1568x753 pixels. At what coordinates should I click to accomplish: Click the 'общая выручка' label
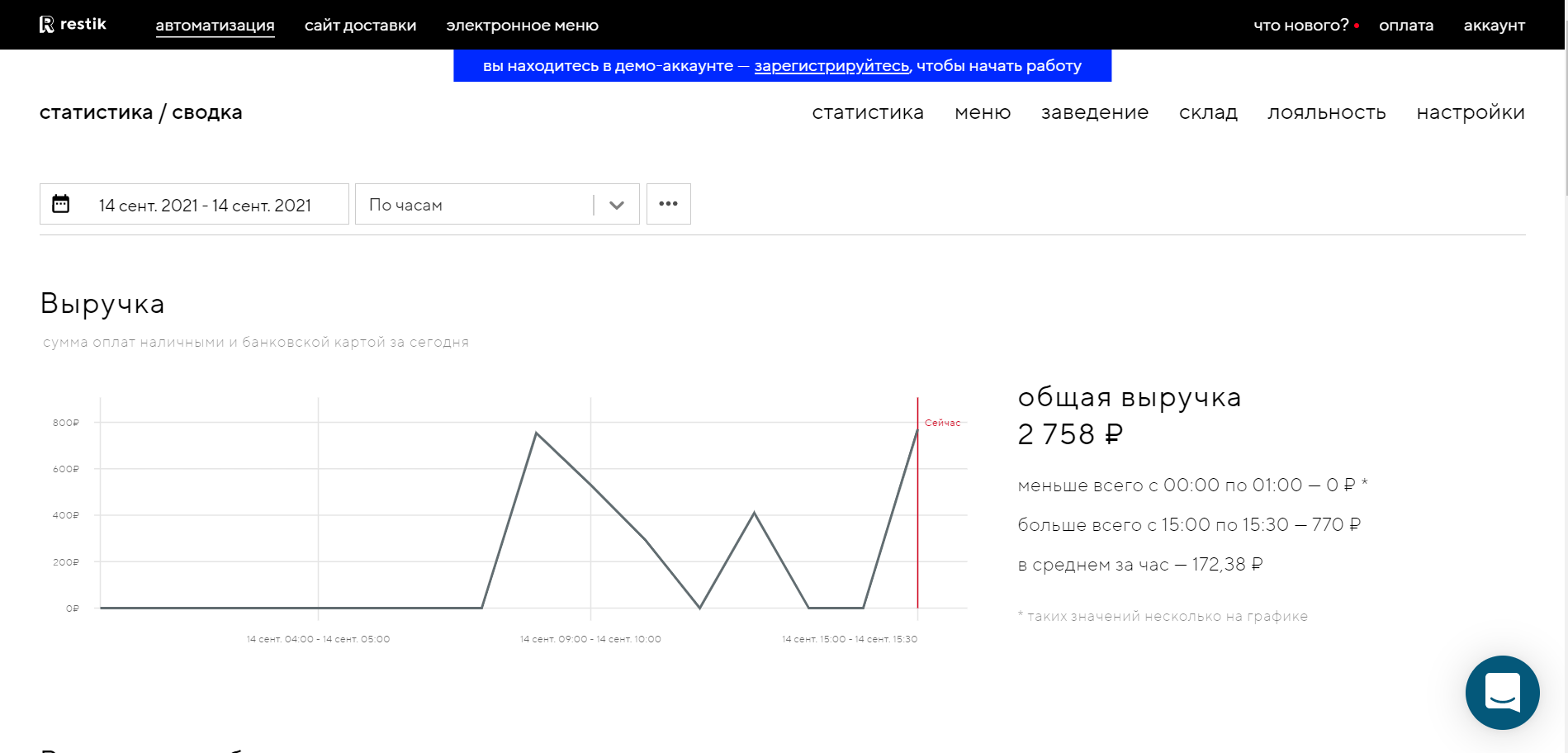coord(1130,397)
